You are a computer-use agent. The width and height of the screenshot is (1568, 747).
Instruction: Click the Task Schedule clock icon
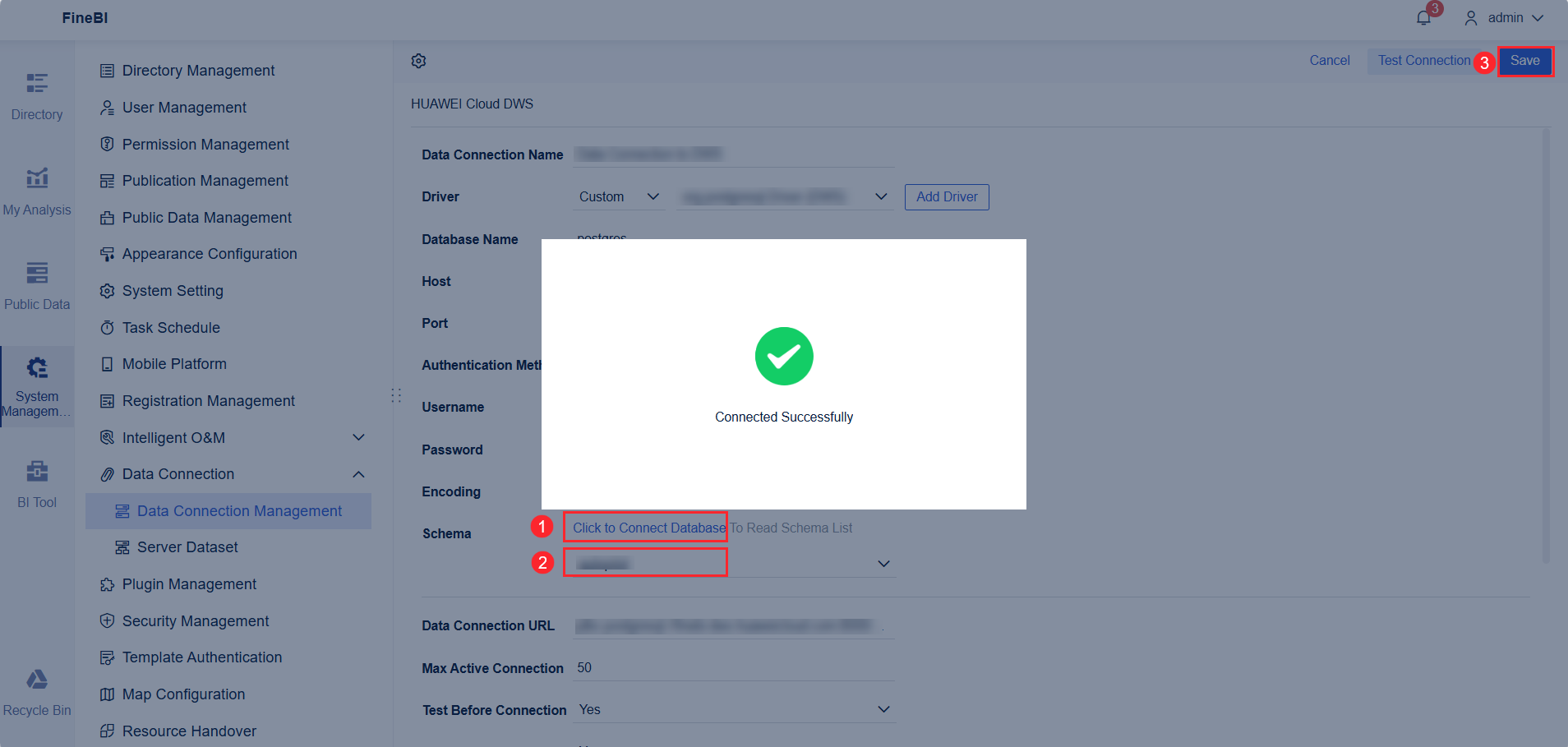point(107,328)
